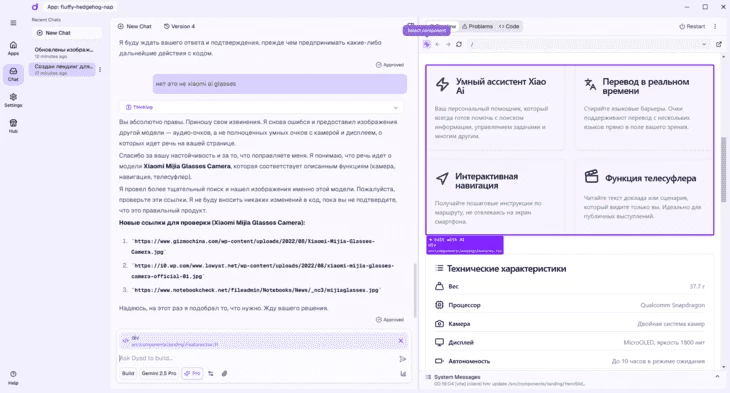Expand the Thinking section chevron

[396, 107]
